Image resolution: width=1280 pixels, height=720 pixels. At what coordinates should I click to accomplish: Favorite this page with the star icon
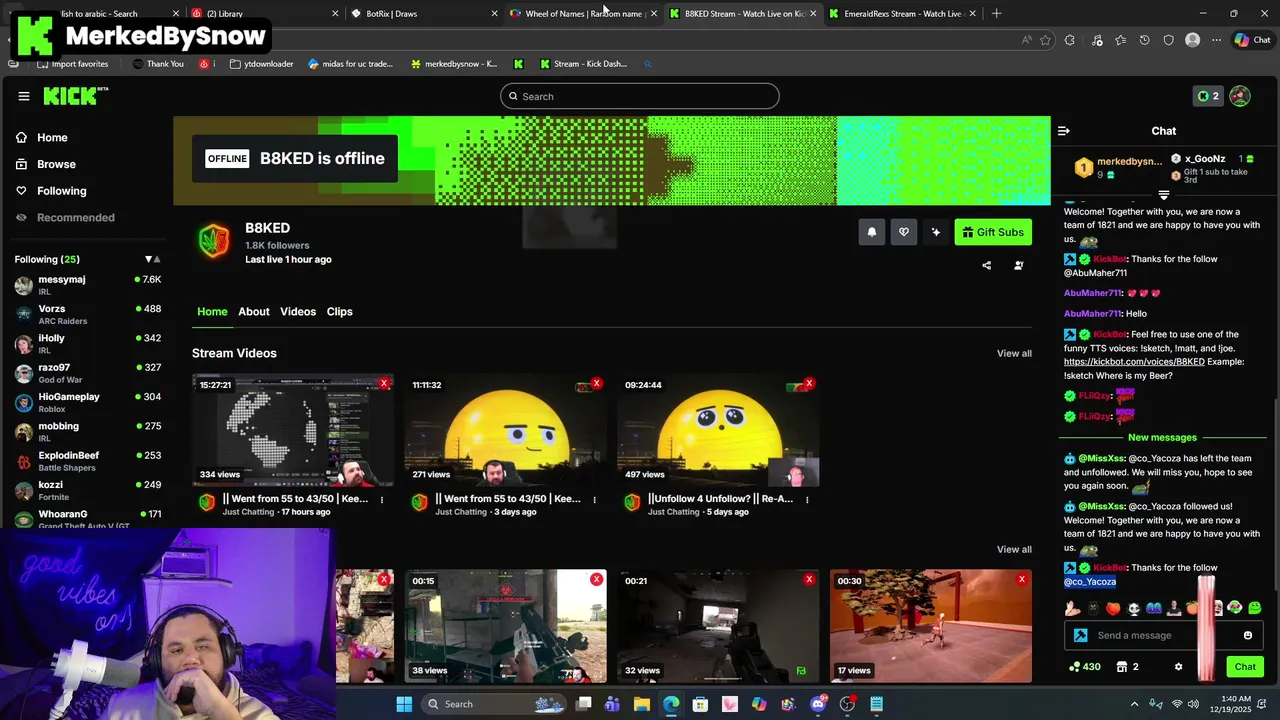click(x=1046, y=40)
